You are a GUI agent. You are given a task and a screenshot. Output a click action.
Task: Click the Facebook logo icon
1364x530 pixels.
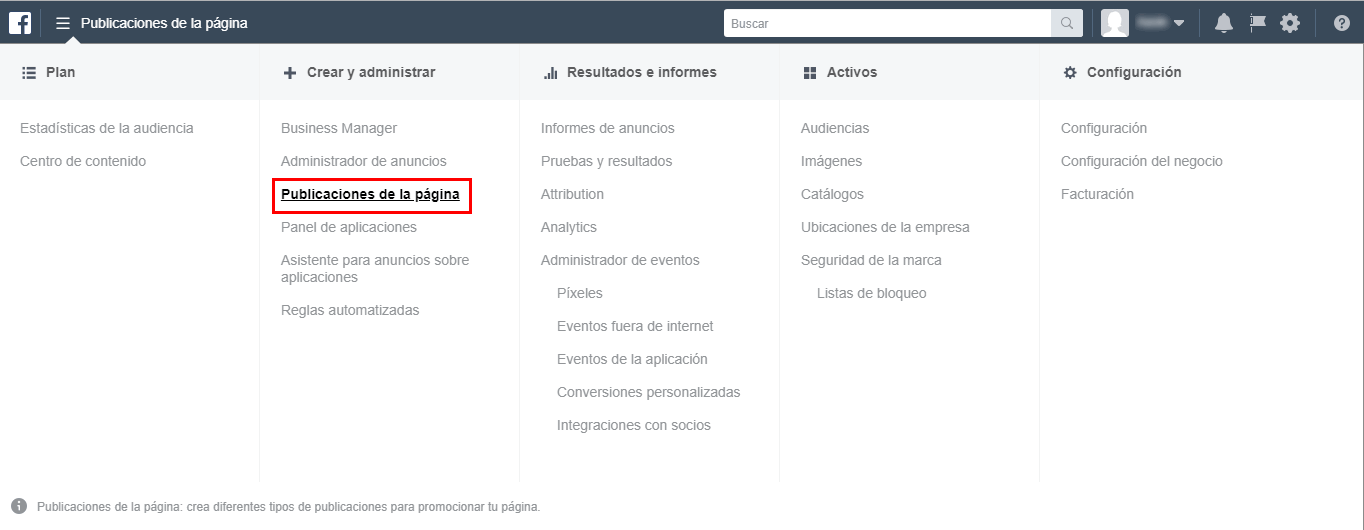click(20, 22)
